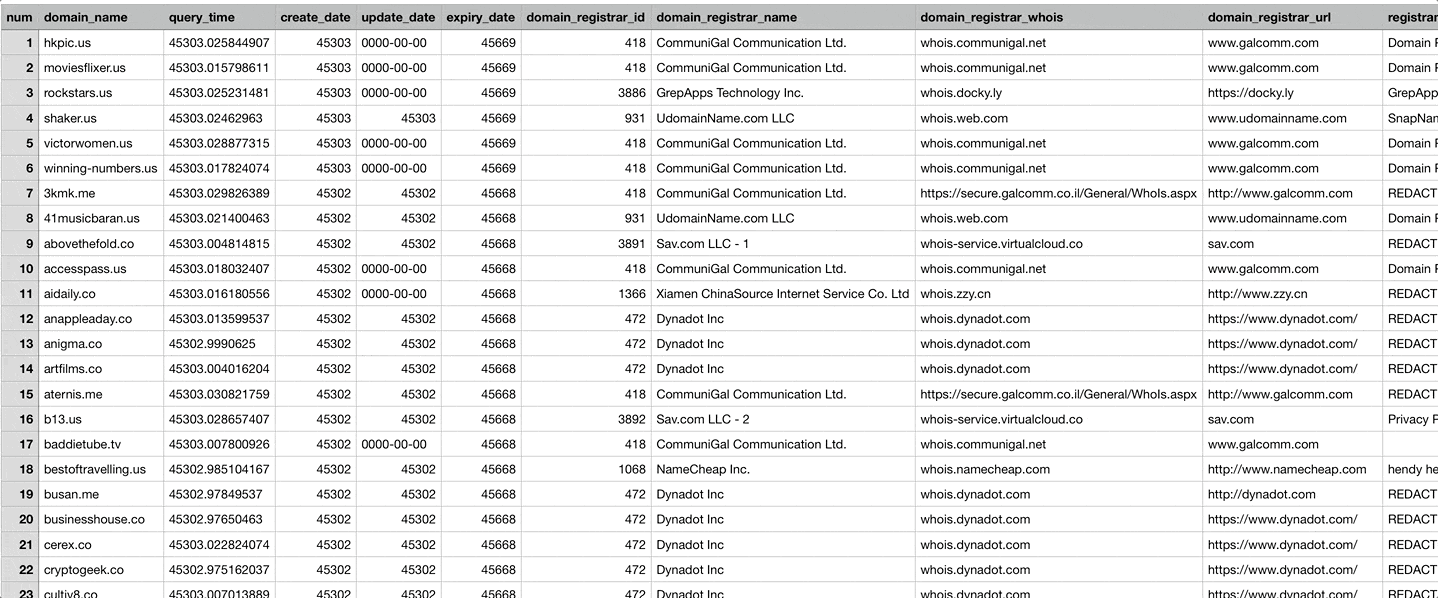Select the Xiamen ChinaSource Internet Service cell
This screenshot has width=1438, height=598.
(x=782, y=294)
